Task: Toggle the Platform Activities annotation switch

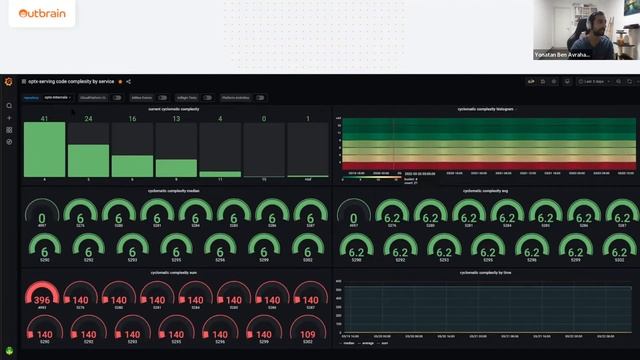Action: point(260,98)
